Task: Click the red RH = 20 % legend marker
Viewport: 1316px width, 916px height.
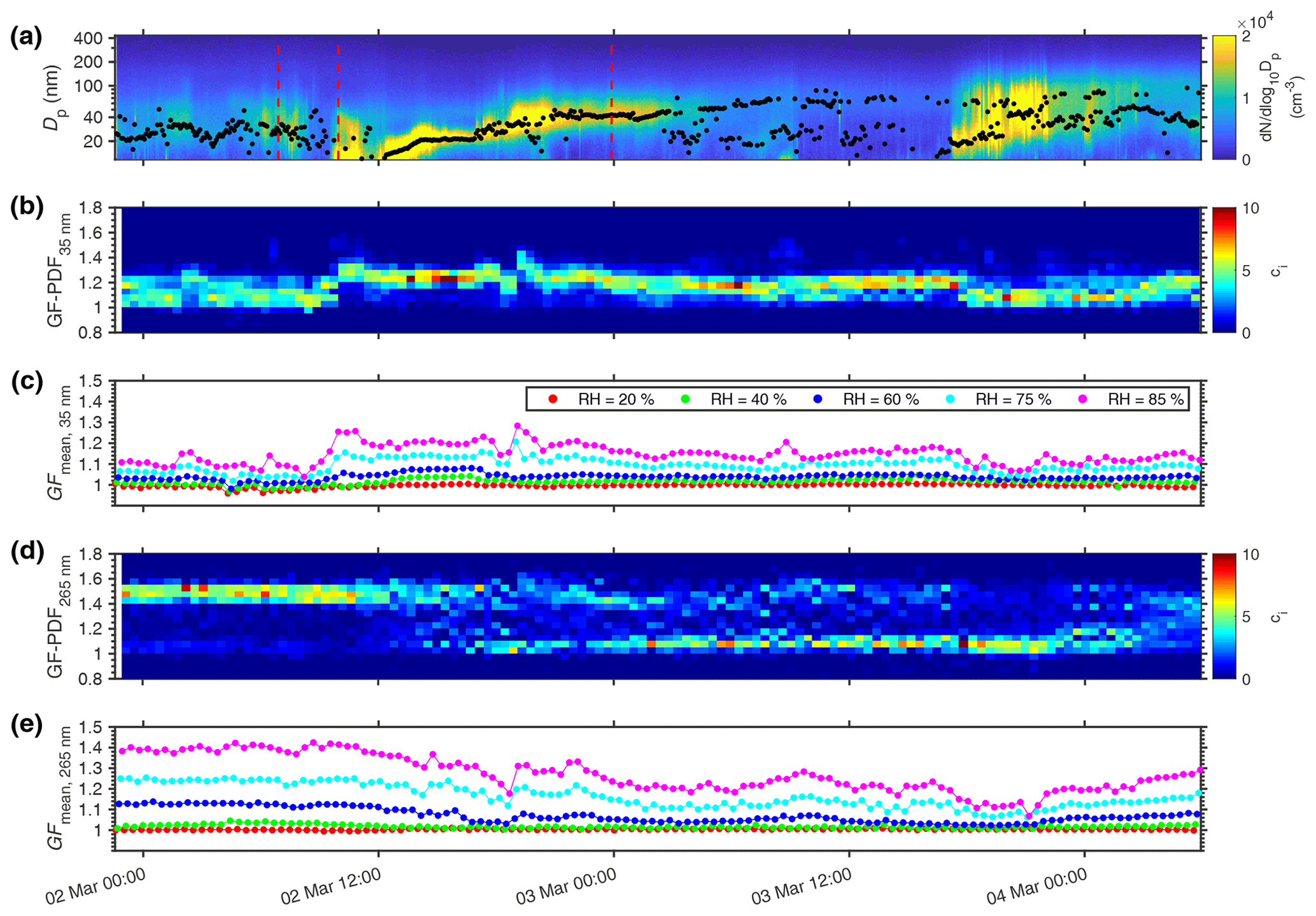Action: coord(553,399)
